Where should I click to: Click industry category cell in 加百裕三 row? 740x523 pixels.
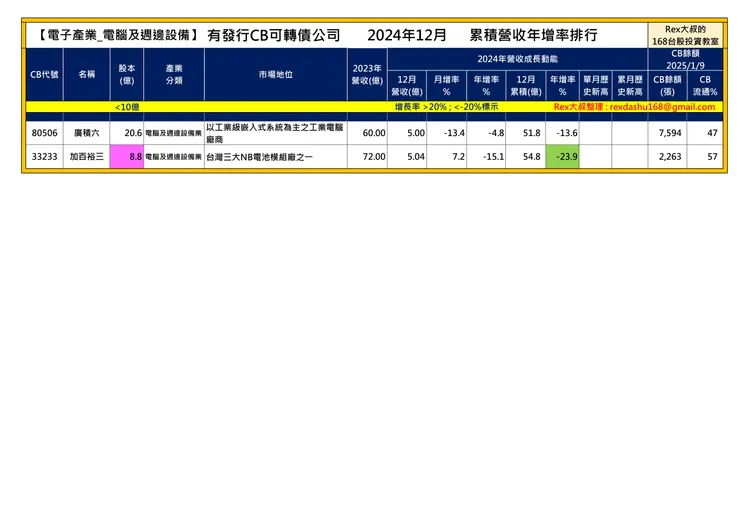tap(174, 157)
